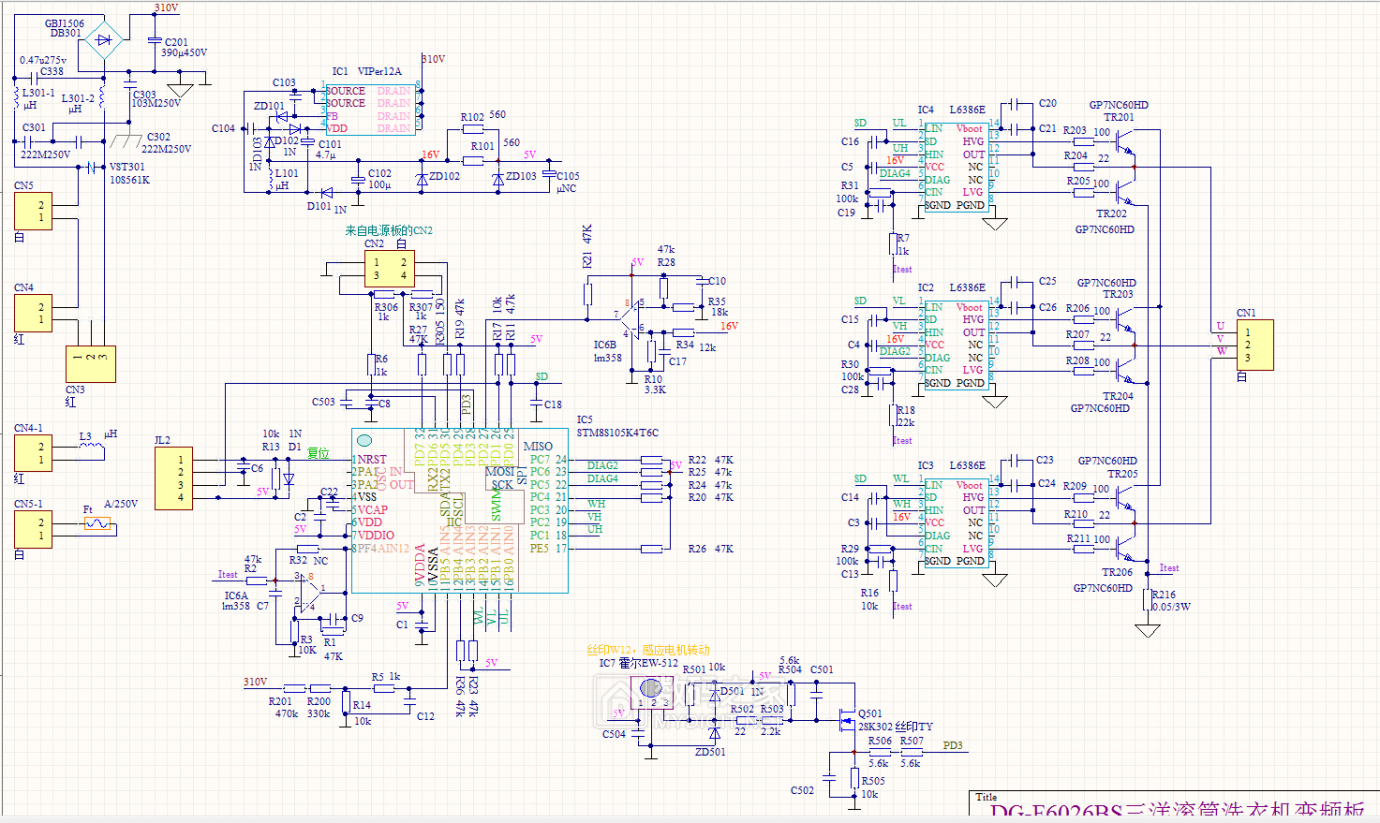Select the R216 0.05/3W shunt resistor
1380x823 pixels.
point(1148,601)
